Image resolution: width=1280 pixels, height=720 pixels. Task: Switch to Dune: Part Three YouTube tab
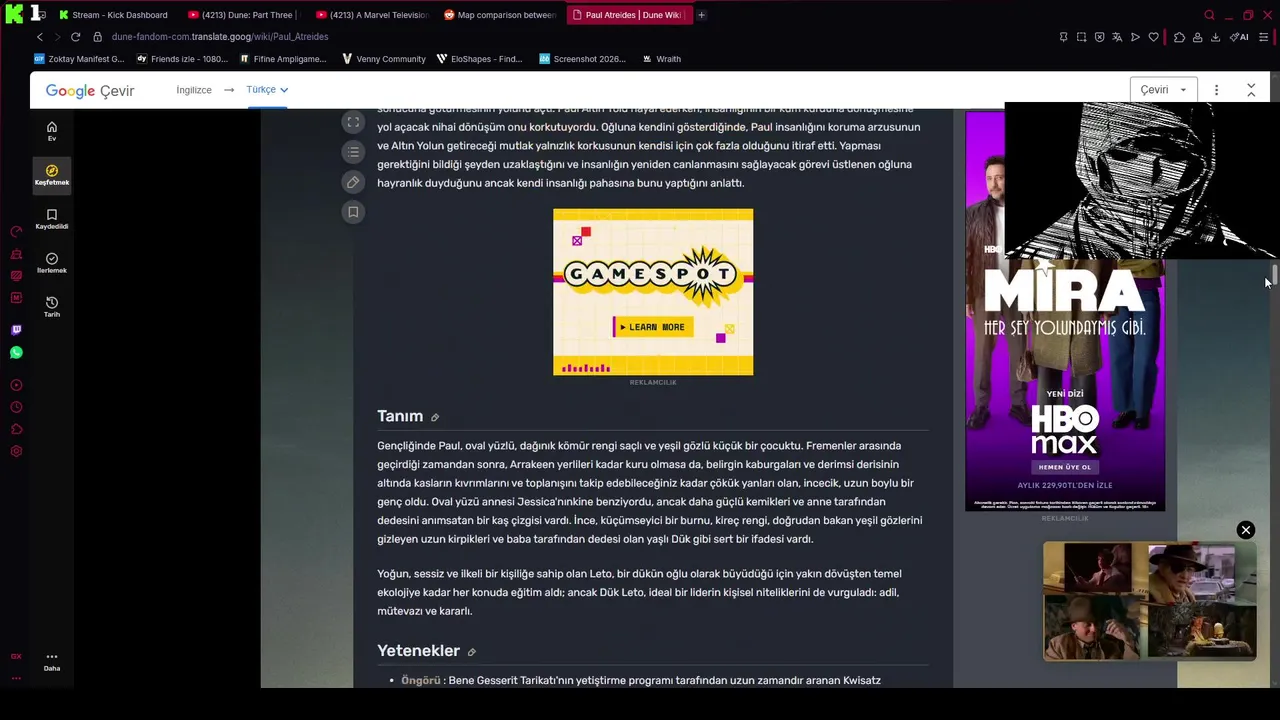(245, 15)
